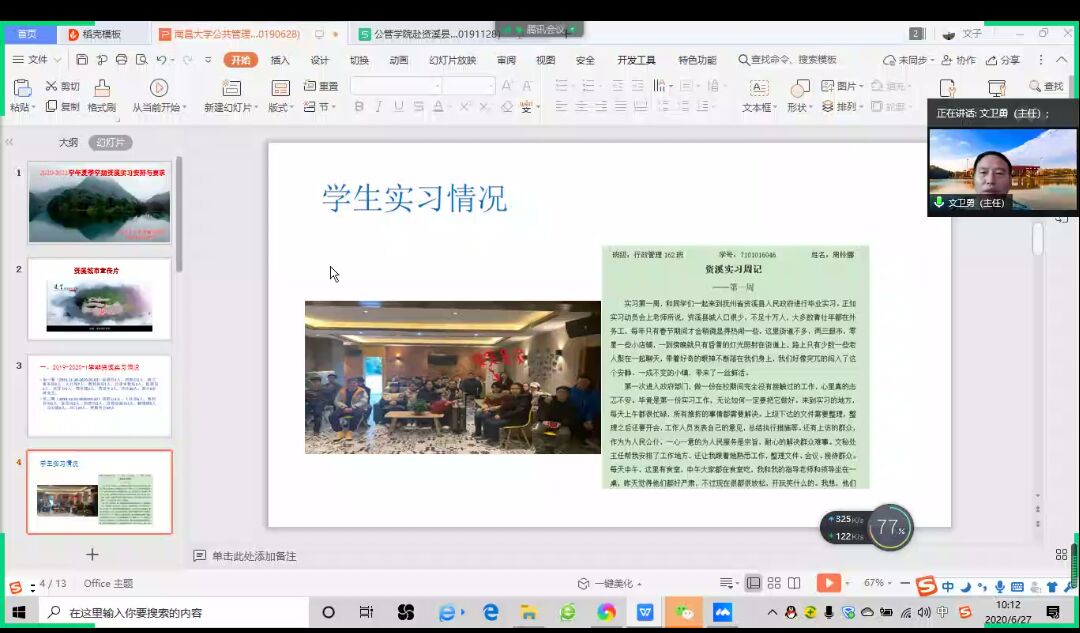Toggle Italic formatting
The image size is (1080, 633).
(x=378, y=106)
